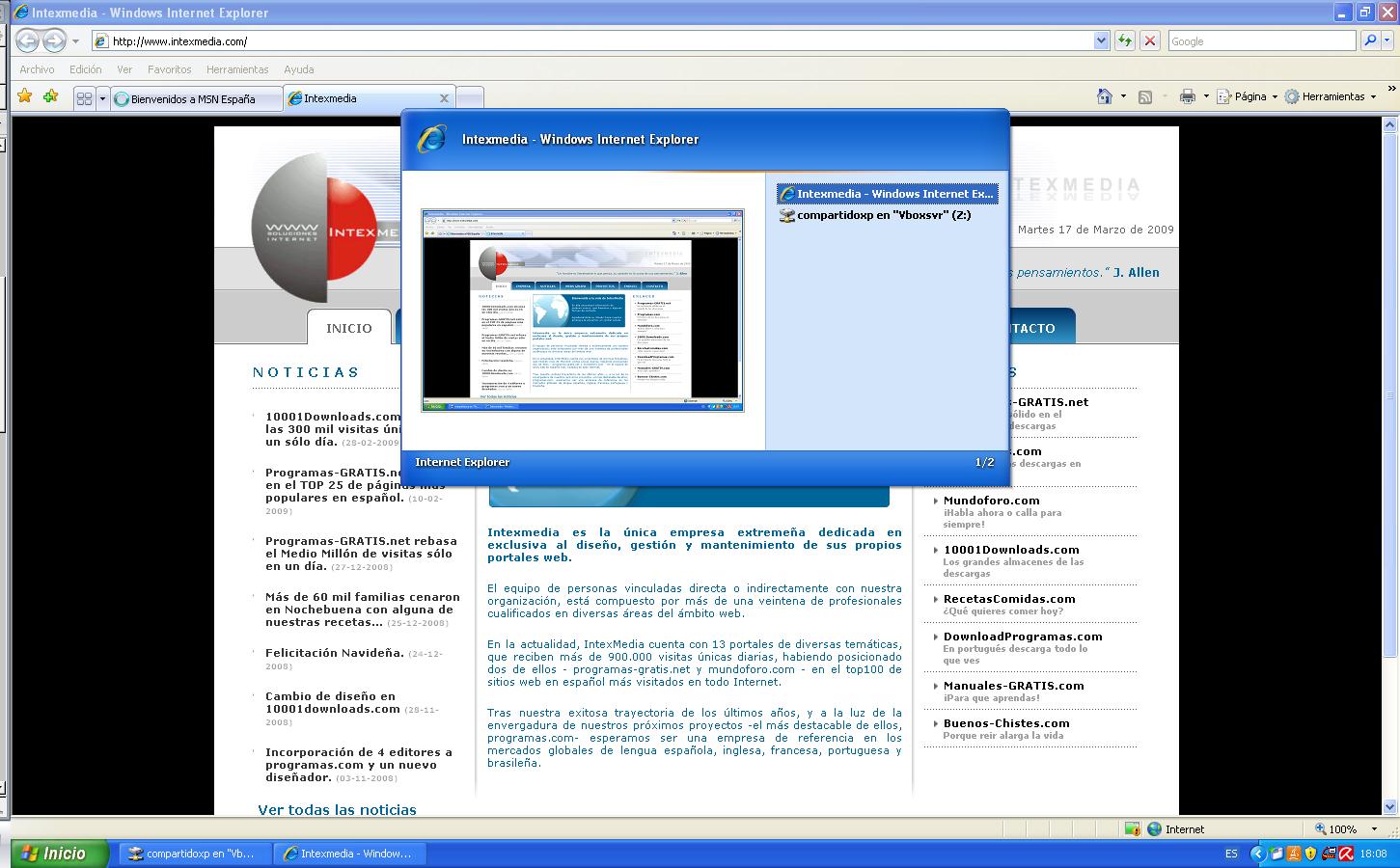Open Buenos-Chistes.com link
Image resolution: width=1400 pixels, height=868 pixels.
click(1006, 723)
